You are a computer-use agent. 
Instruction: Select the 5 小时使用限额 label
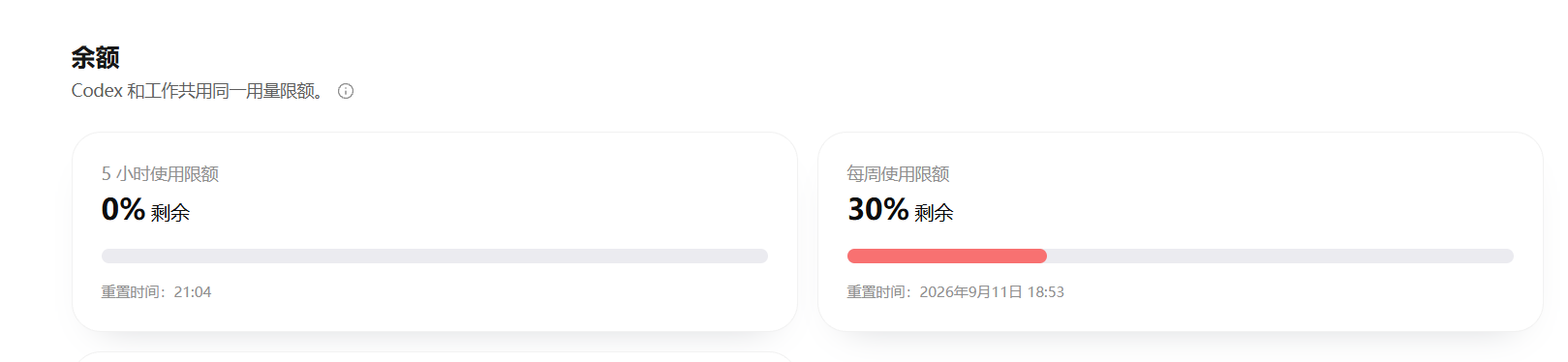(160, 174)
